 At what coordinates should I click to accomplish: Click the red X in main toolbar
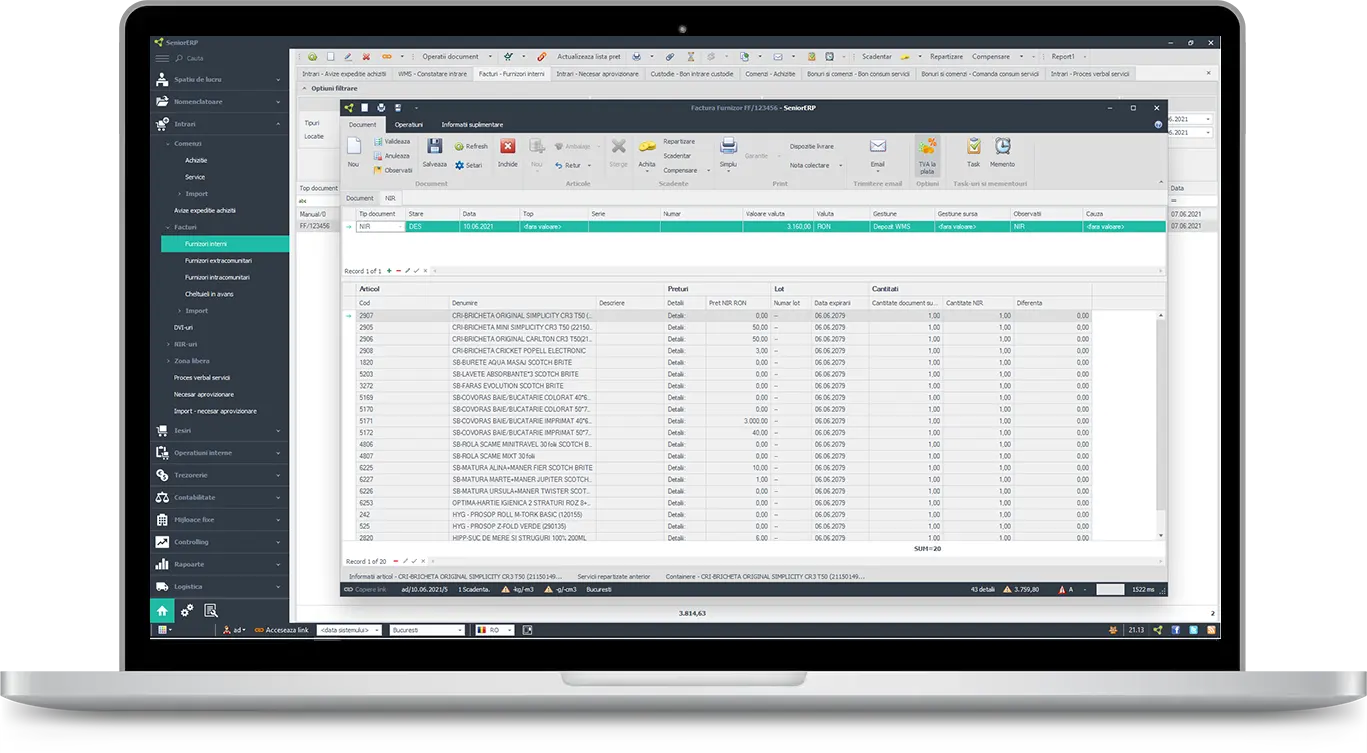click(x=366, y=57)
